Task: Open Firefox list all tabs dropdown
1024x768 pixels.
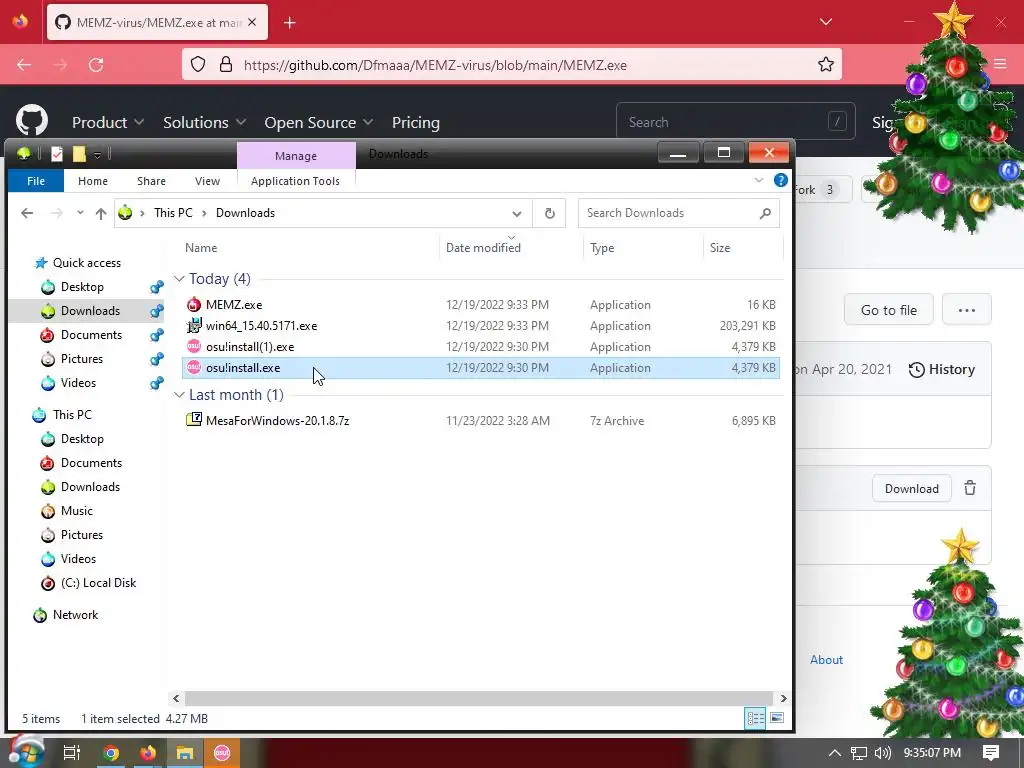Action: pyautogui.click(x=825, y=22)
